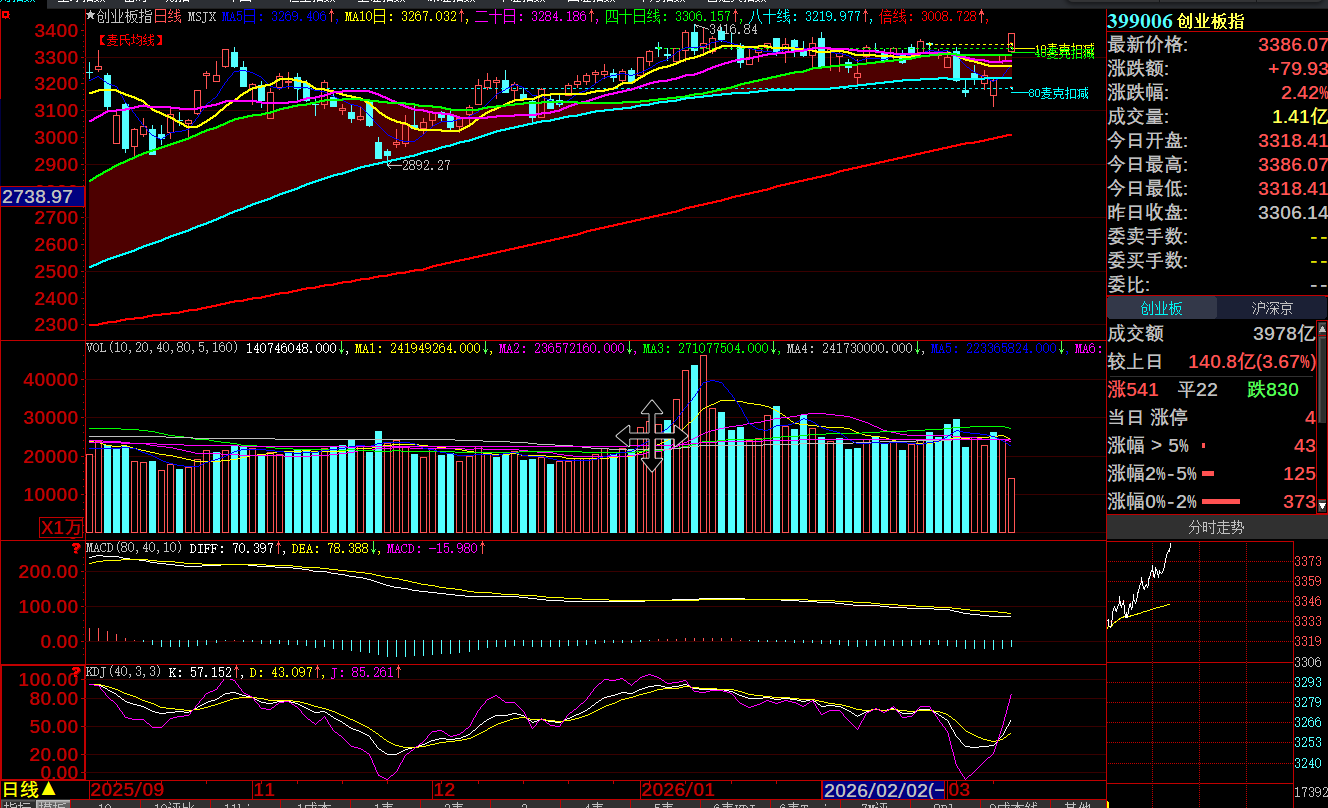Click the four-way move cursor icon on volume chart
Image resolution: width=1328 pixels, height=808 pixels.
pos(651,436)
